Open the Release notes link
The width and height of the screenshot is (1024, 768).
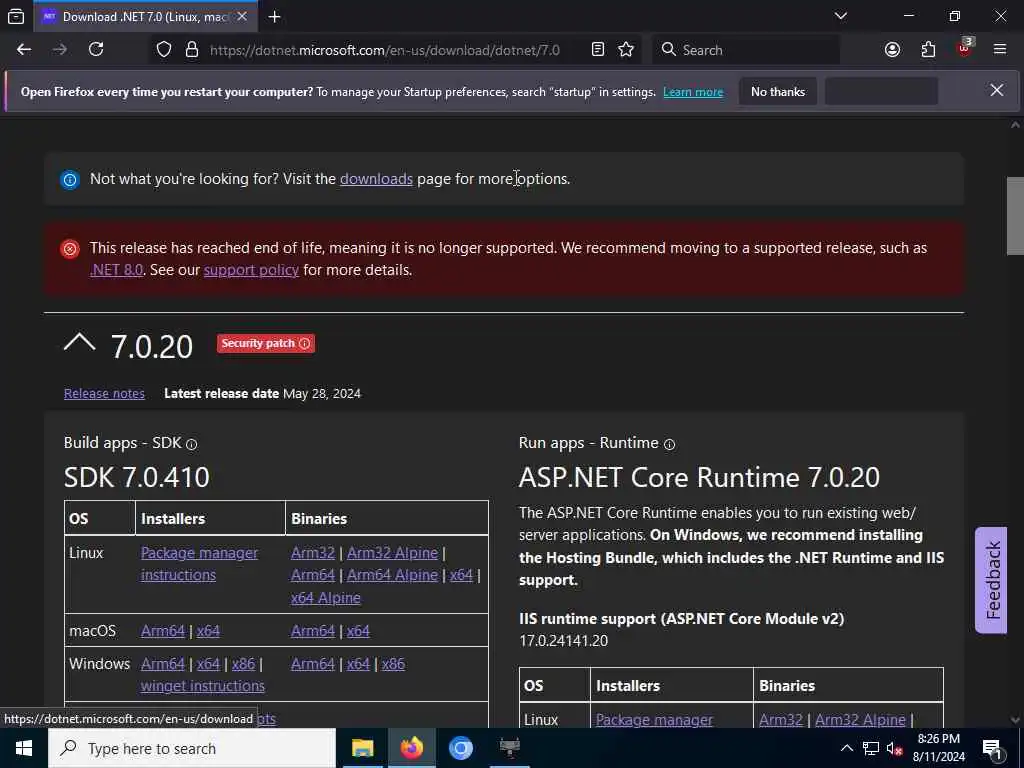click(104, 394)
